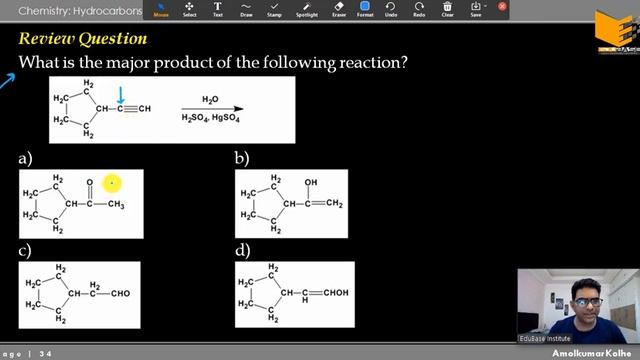Click the 'Review Question' heading
Screen dimensions: 640x360
coord(83,39)
